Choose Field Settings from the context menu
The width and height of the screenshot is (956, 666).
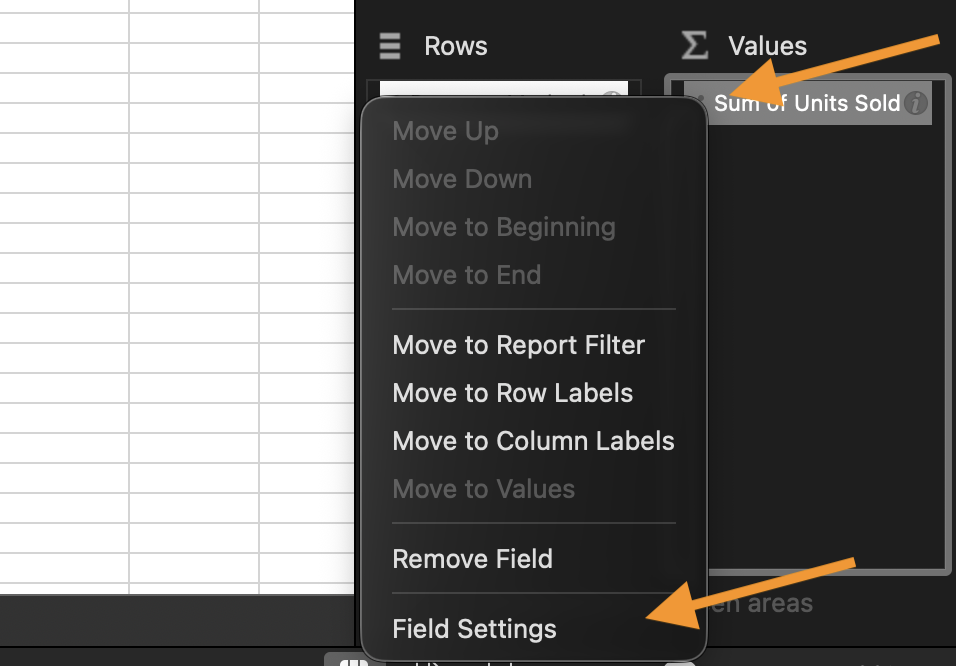coord(474,629)
